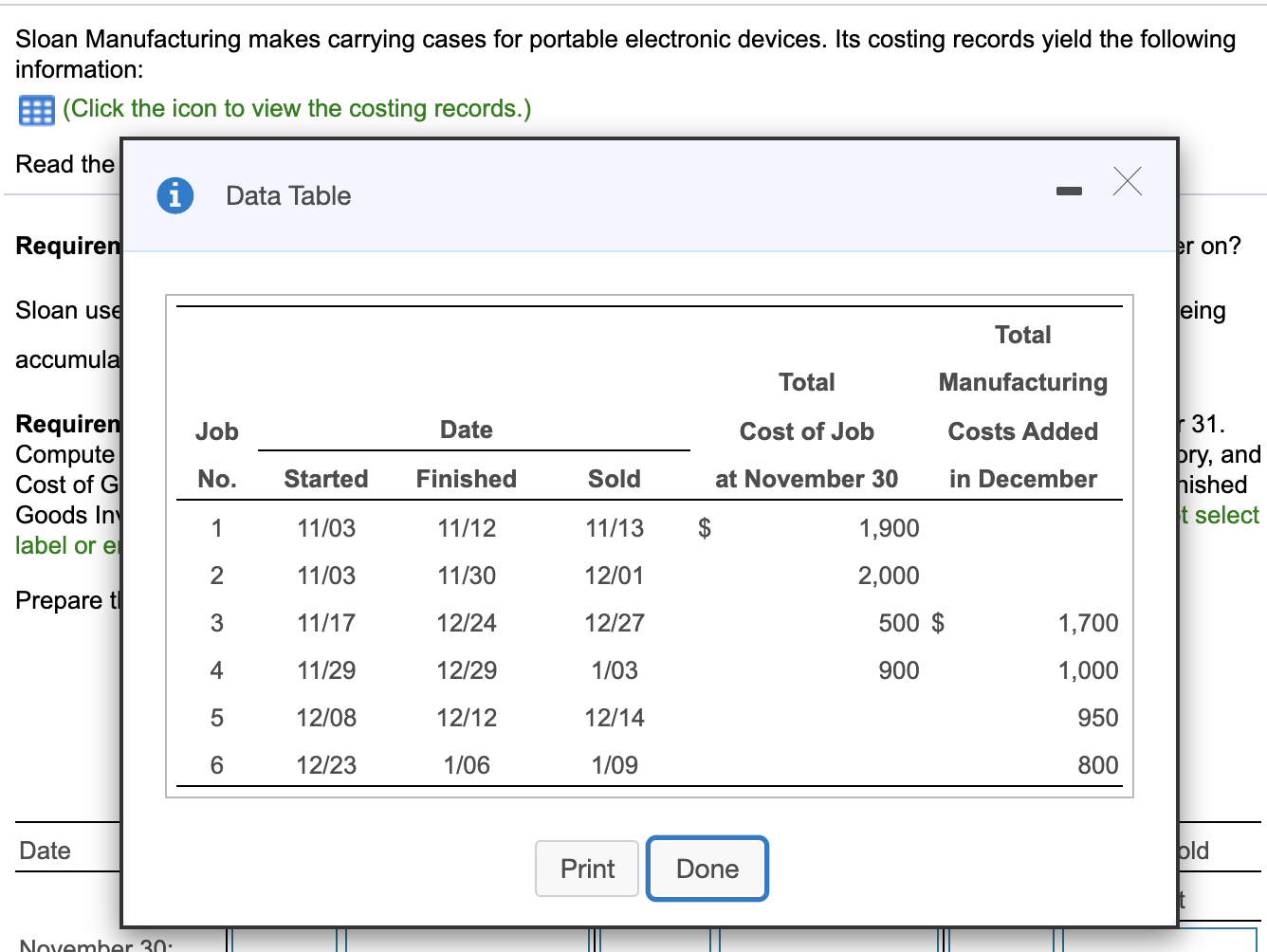Select the $1,900 cost for Job 1

[890, 528]
